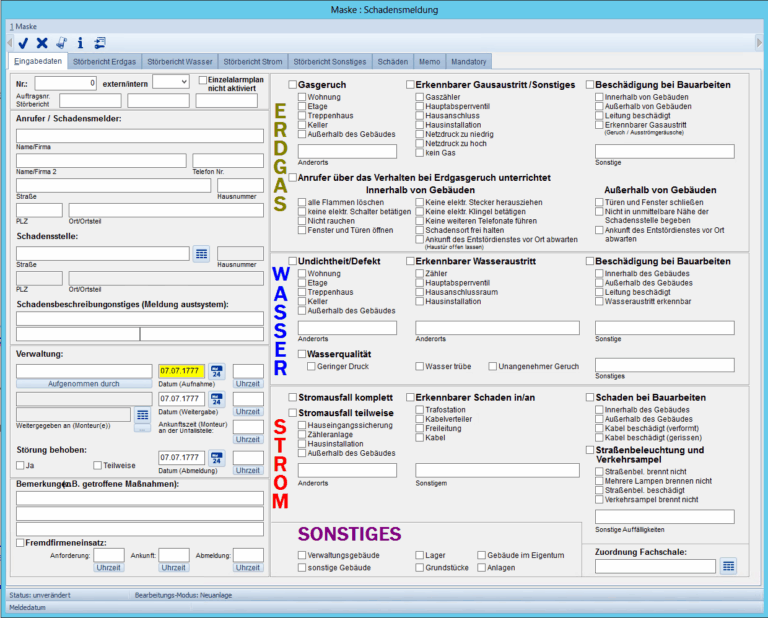The height and width of the screenshot is (618, 768).
Task: Enable the Fremdfirmeneinsatz checkbox
Action: pyautogui.click(x=20, y=543)
